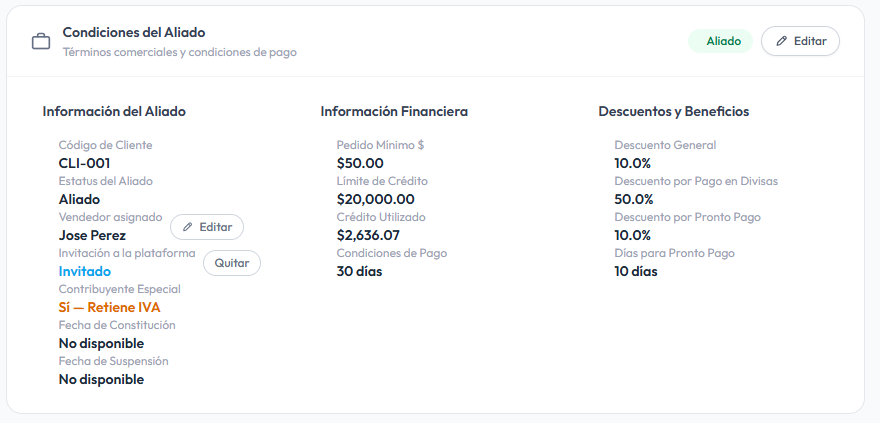Click the Fecha de Constitución label
Screen dimensions: 880x423
(117, 325)
